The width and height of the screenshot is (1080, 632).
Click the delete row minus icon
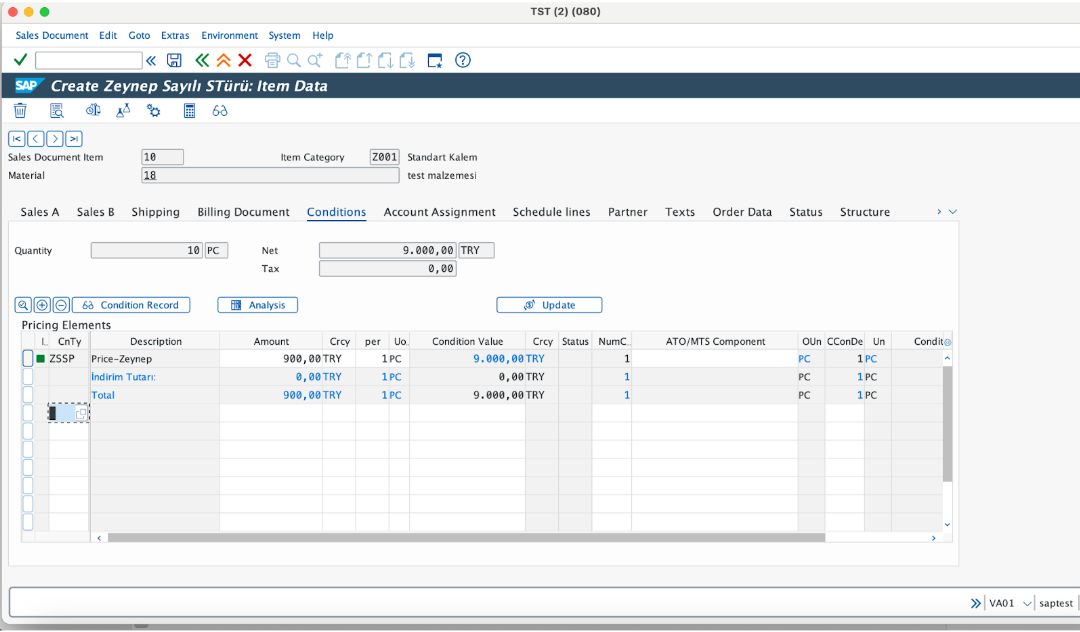61,305
